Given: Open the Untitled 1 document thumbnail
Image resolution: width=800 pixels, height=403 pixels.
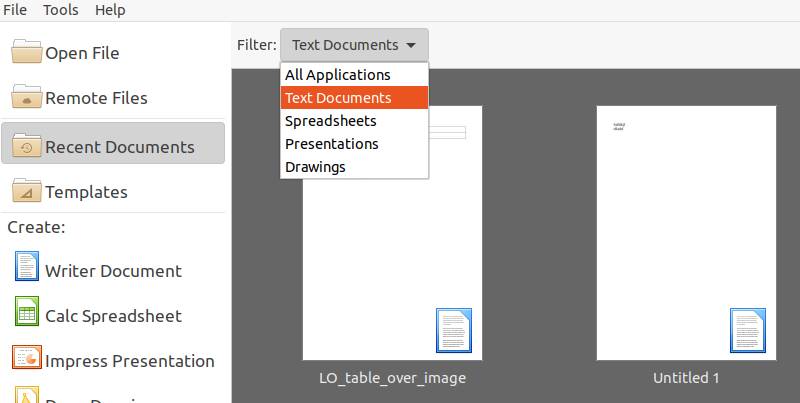Looking at the screenshot, I should coord(686,233).
